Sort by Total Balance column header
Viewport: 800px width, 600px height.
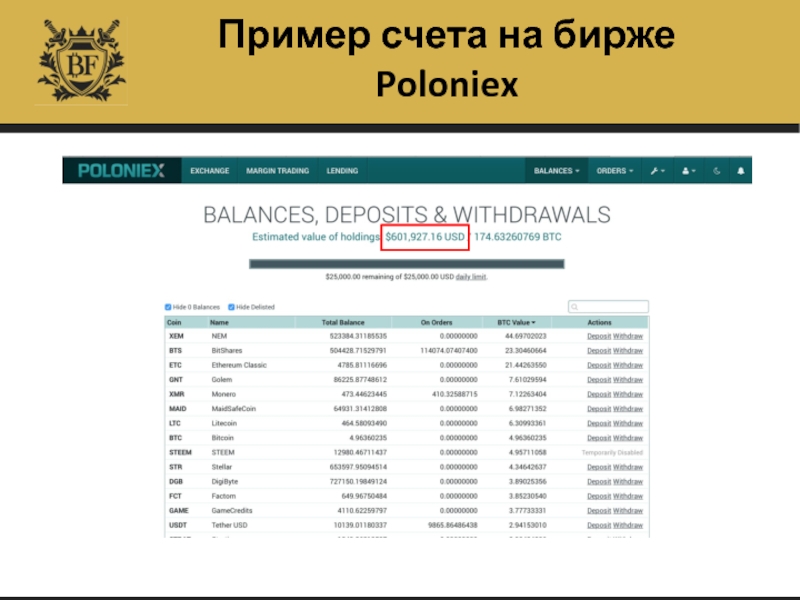(x=343, y=322)
